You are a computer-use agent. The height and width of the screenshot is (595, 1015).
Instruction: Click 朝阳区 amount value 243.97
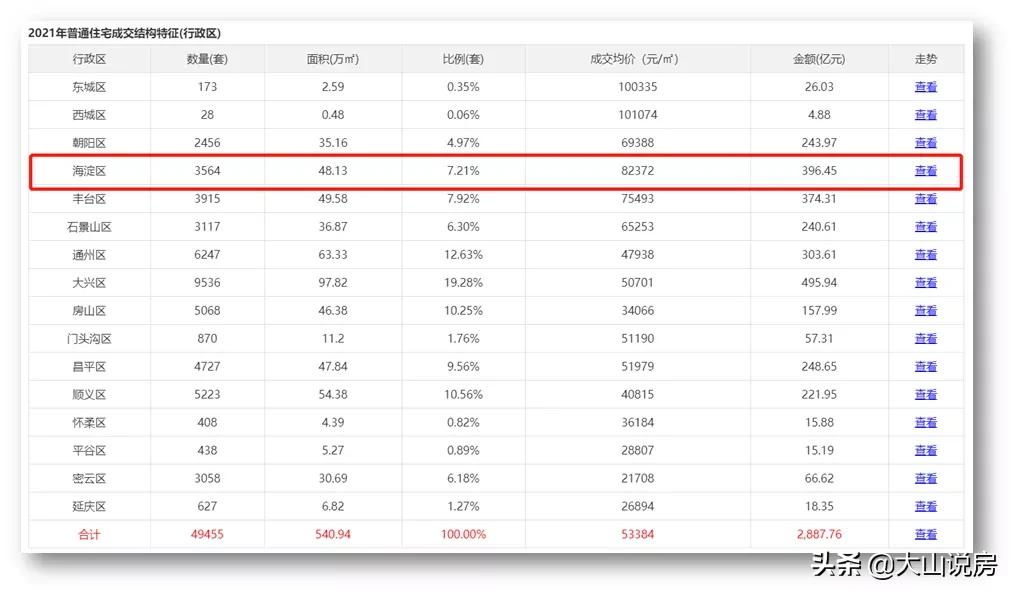pos(819,142)
